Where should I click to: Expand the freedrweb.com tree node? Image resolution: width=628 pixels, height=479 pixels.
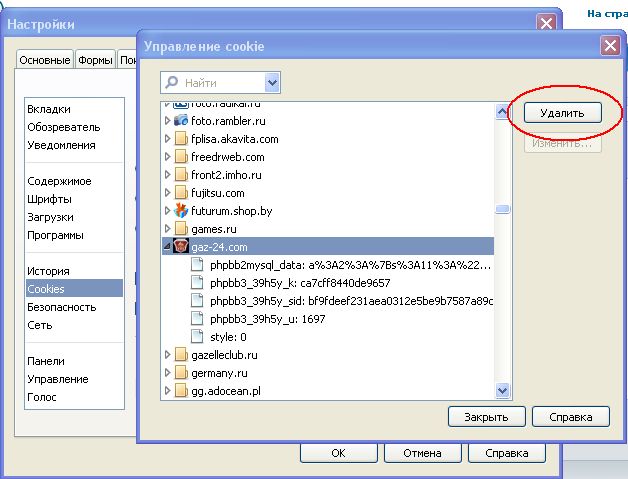(168, 157)
